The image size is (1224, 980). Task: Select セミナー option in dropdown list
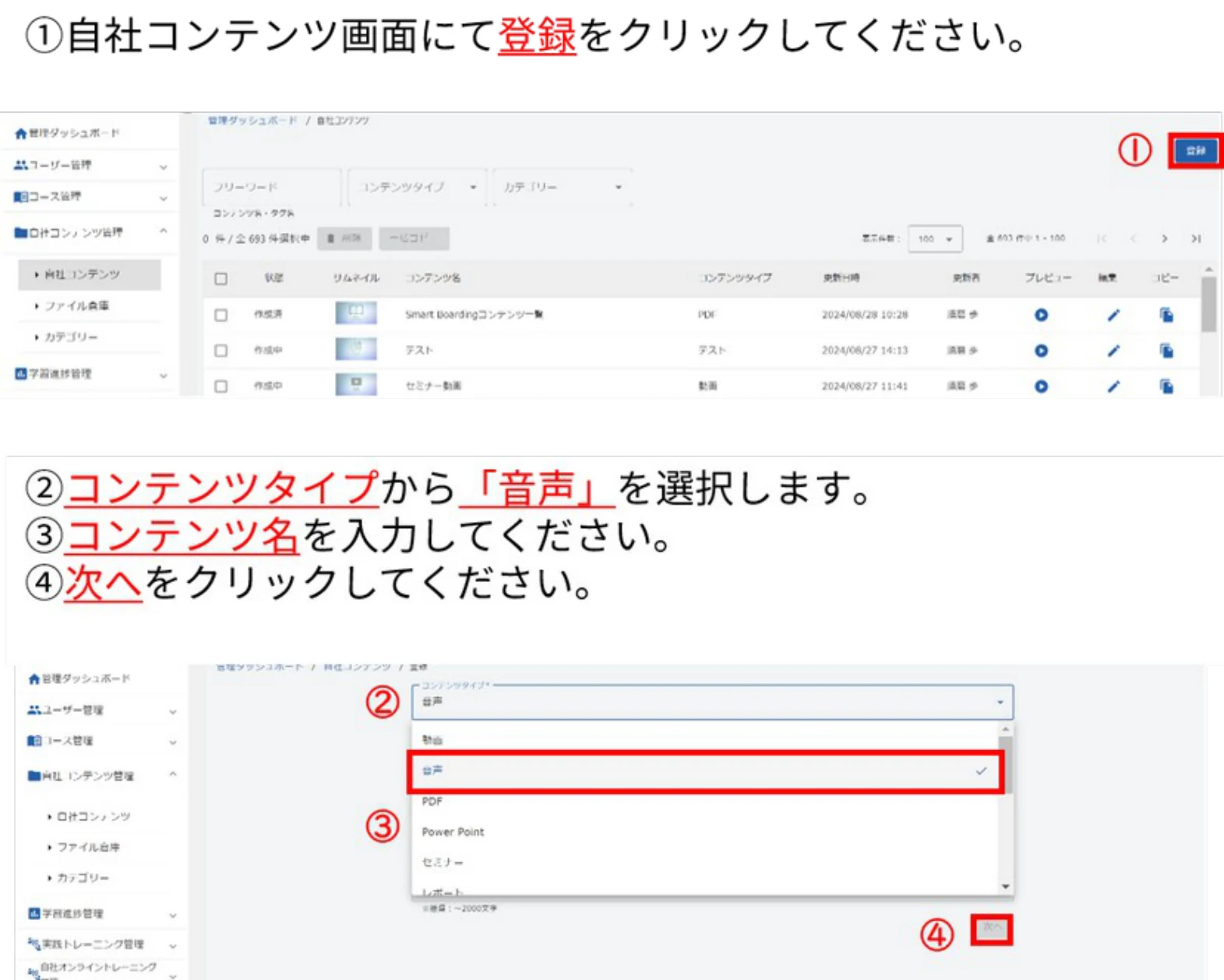click(704, 862)
